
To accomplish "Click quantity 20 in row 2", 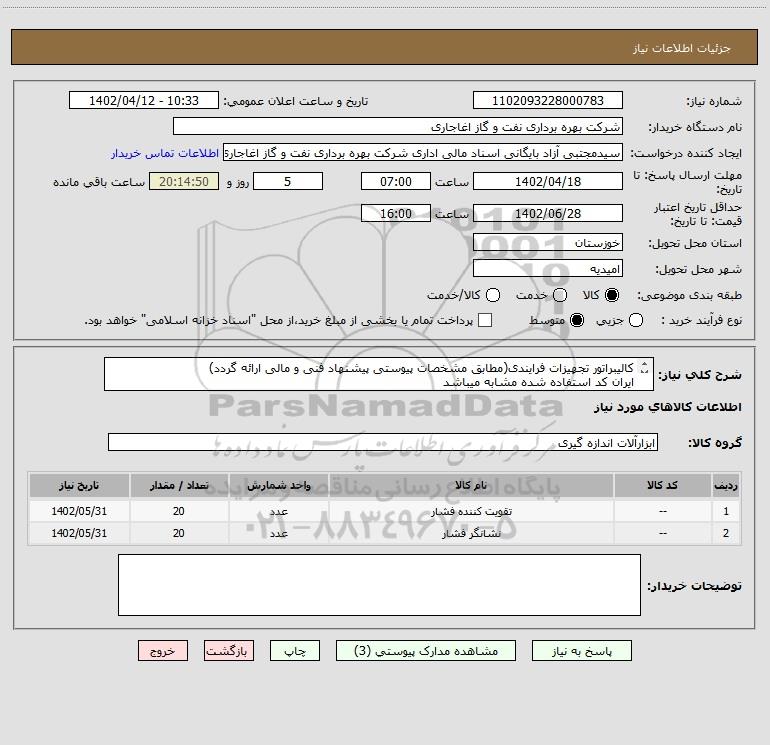I will pyautogui.click(x=179, y=533).
